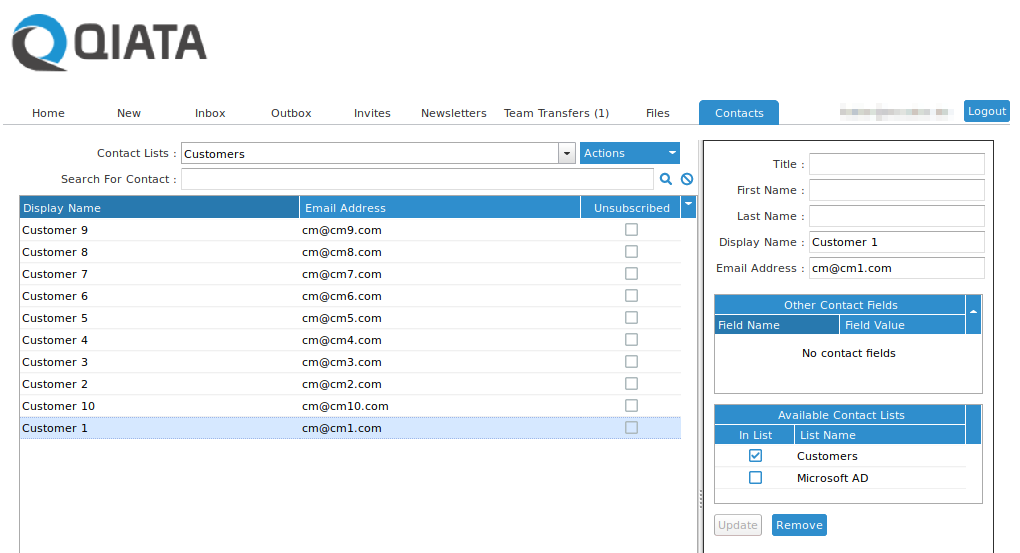The image size is (1020, 553).
Task: Sort by Display Name column header
Action: click(160, 208)
